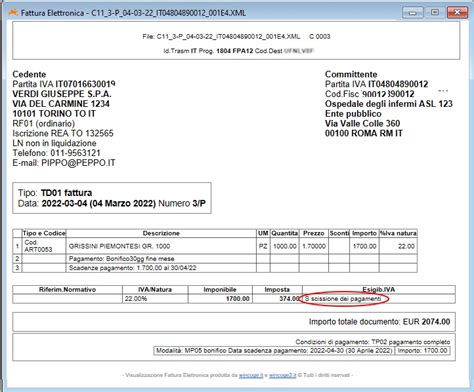Viewport: 474px width, 392px height.
Task: Click 10101 TORINO TO IT line
Action: click(54, 114)
